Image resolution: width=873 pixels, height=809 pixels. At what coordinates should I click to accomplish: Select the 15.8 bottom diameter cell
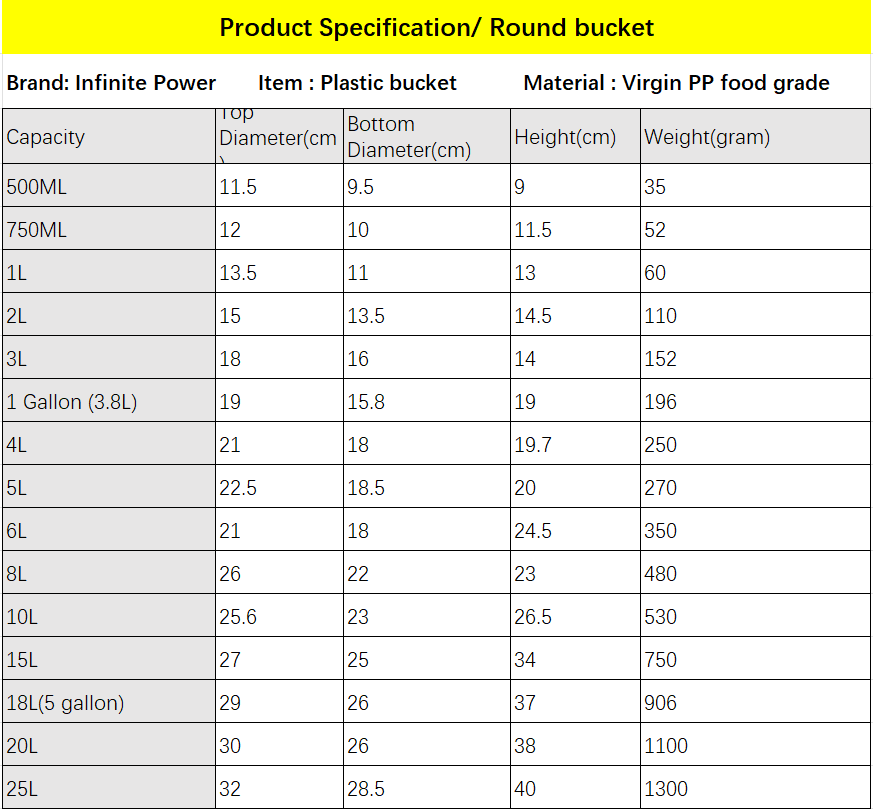coord(427,400)
